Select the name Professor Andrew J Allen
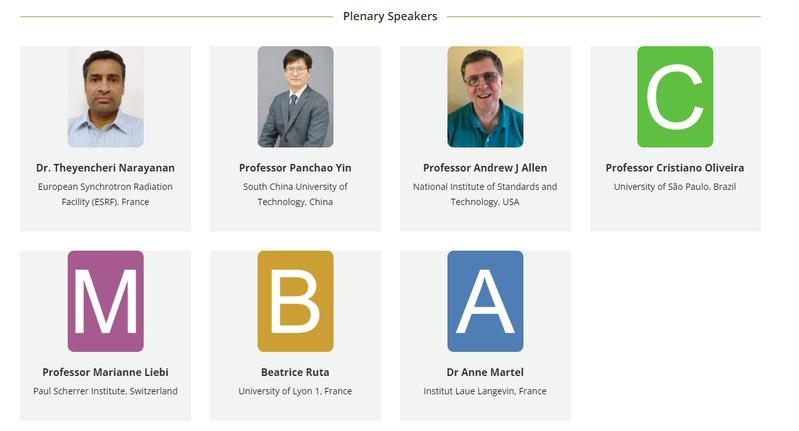This screenshot has height=431, width=799. click(485, 168)
